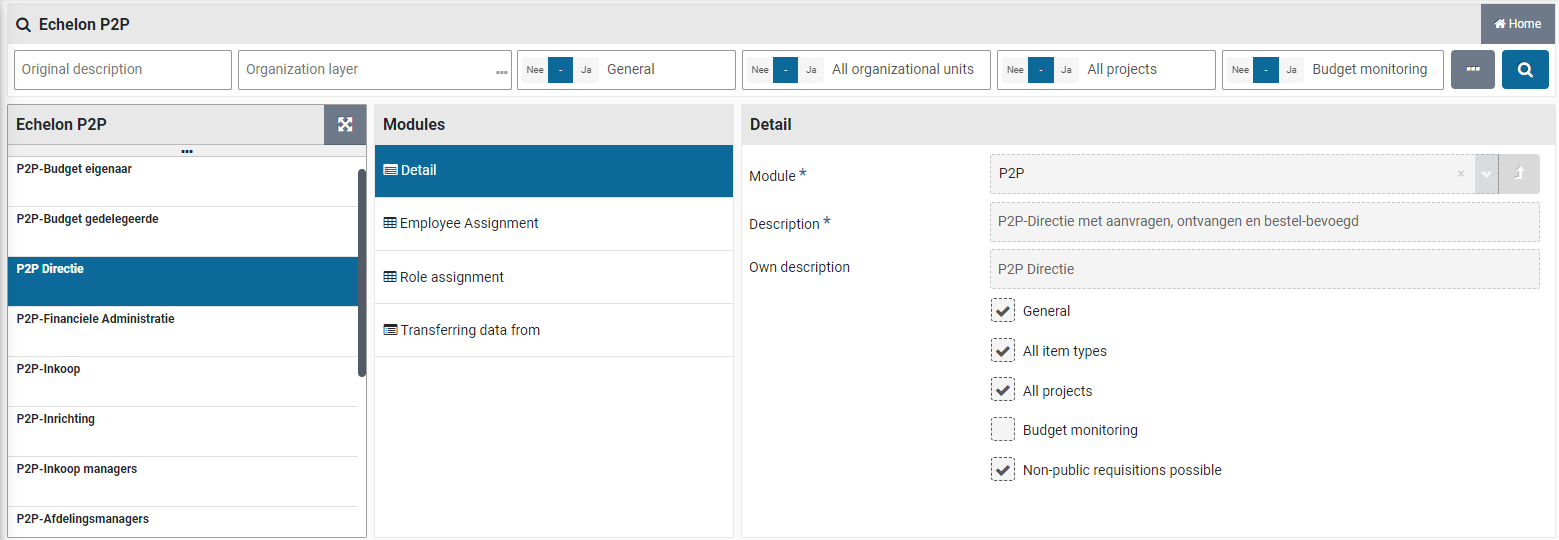Click the Home button with house icon
Viewport: 1559px width, 540px height.
pyautogui.click(x=1517, y=24)
